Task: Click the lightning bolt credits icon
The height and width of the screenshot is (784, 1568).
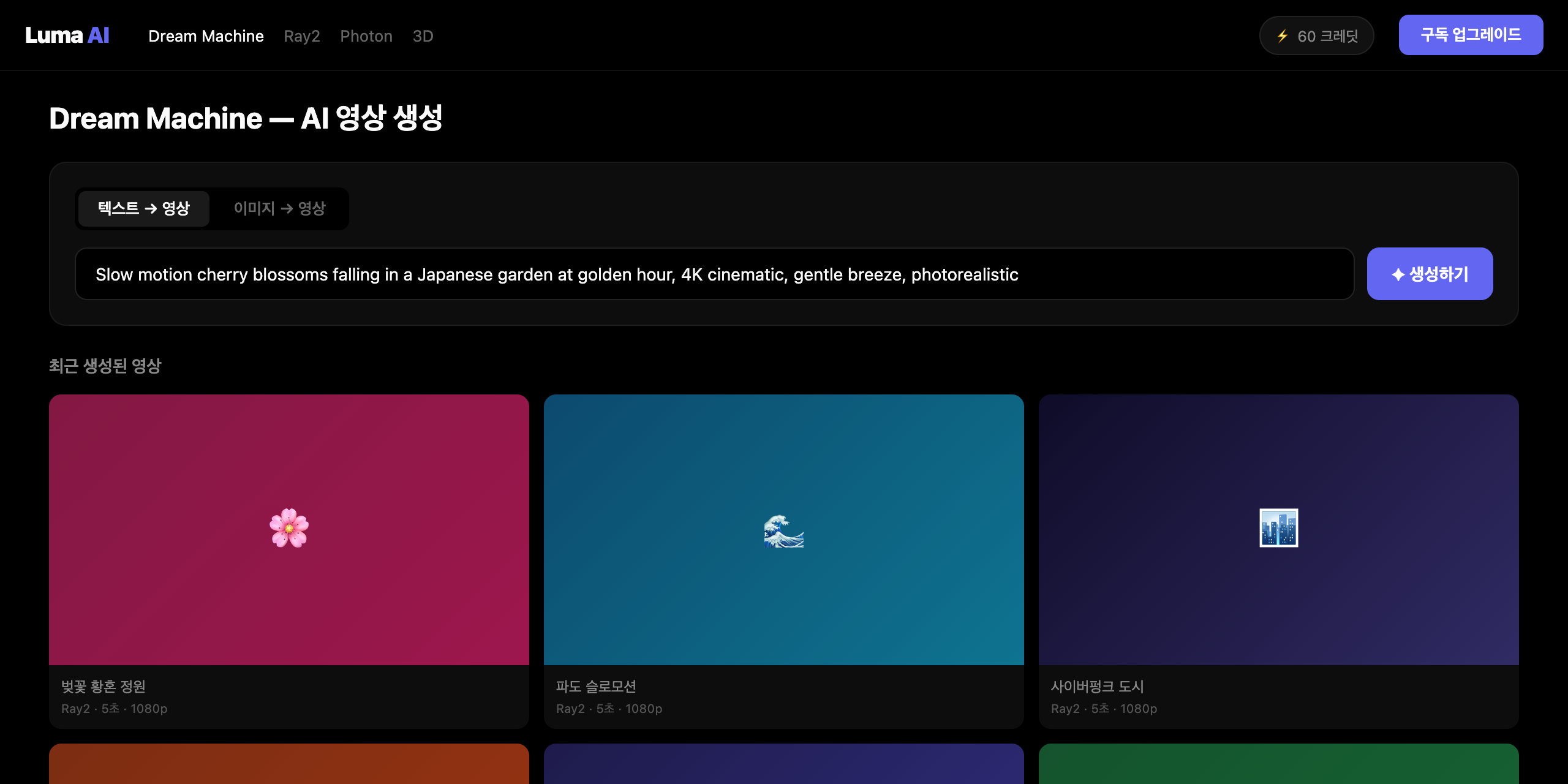Action: (x=1283, y=36)
